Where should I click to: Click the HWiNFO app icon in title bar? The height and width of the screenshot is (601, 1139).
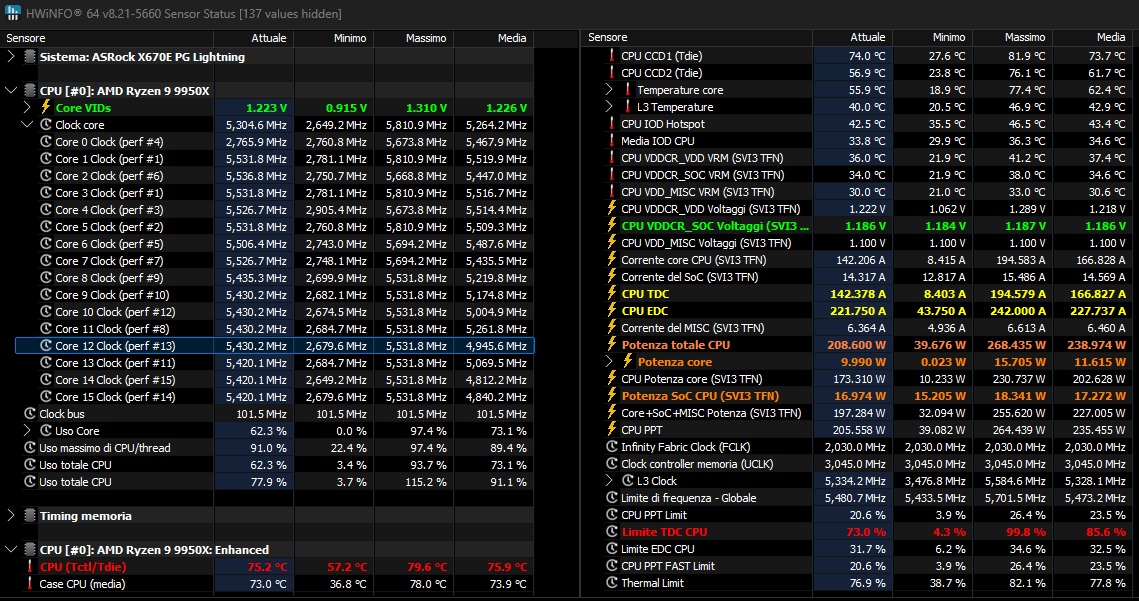click(12, 13)
